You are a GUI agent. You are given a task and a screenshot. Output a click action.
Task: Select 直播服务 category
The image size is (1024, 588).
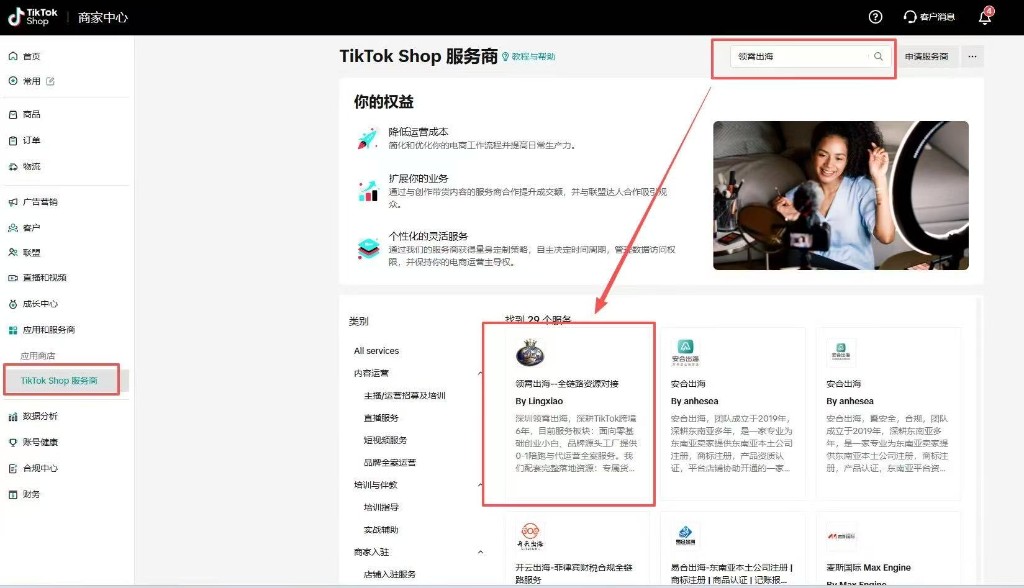pos(381,418)
